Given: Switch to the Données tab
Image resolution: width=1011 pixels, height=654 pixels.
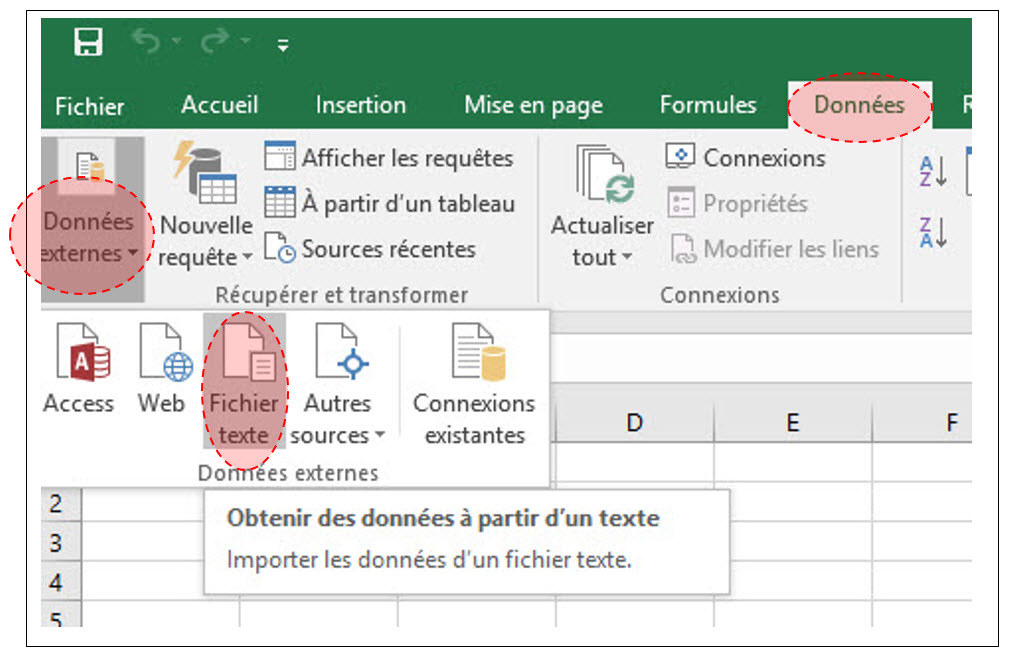Looking at the screenshot, I should [x=859, y=105].
